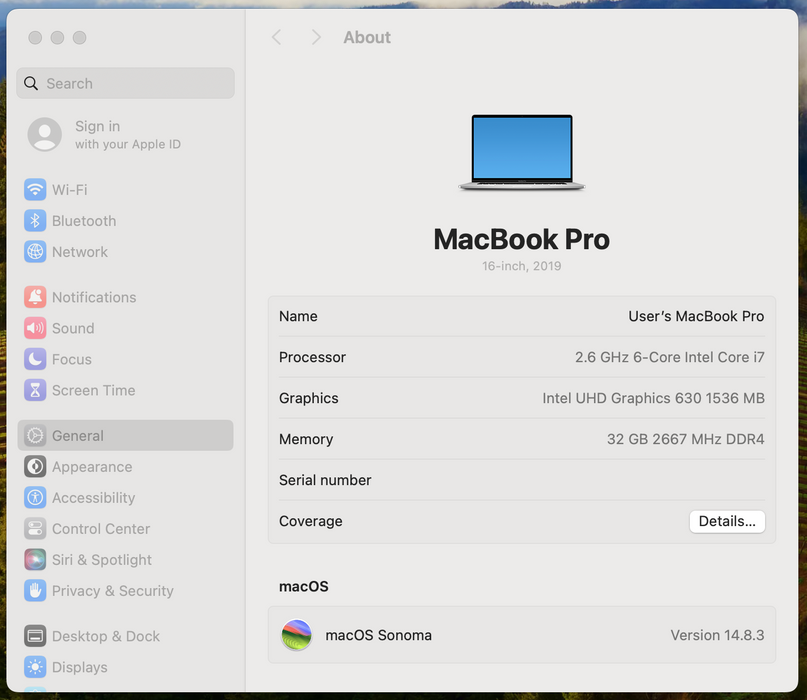Edit the name User's MacBook Pro
Image resolution: width=807 pixels, height=700 pixels.
click(696, 316)
